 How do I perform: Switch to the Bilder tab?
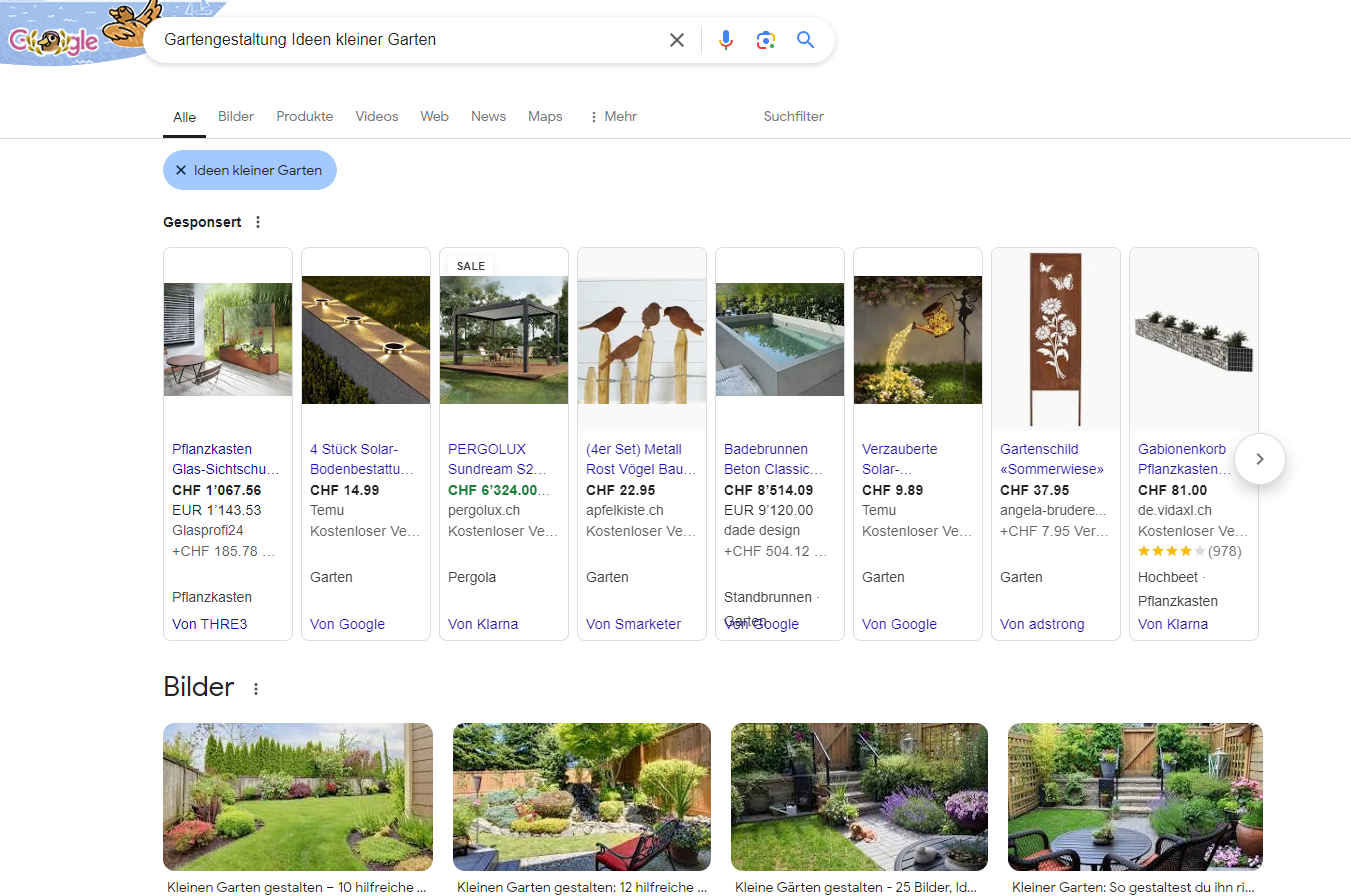click(x=236, y=117)
